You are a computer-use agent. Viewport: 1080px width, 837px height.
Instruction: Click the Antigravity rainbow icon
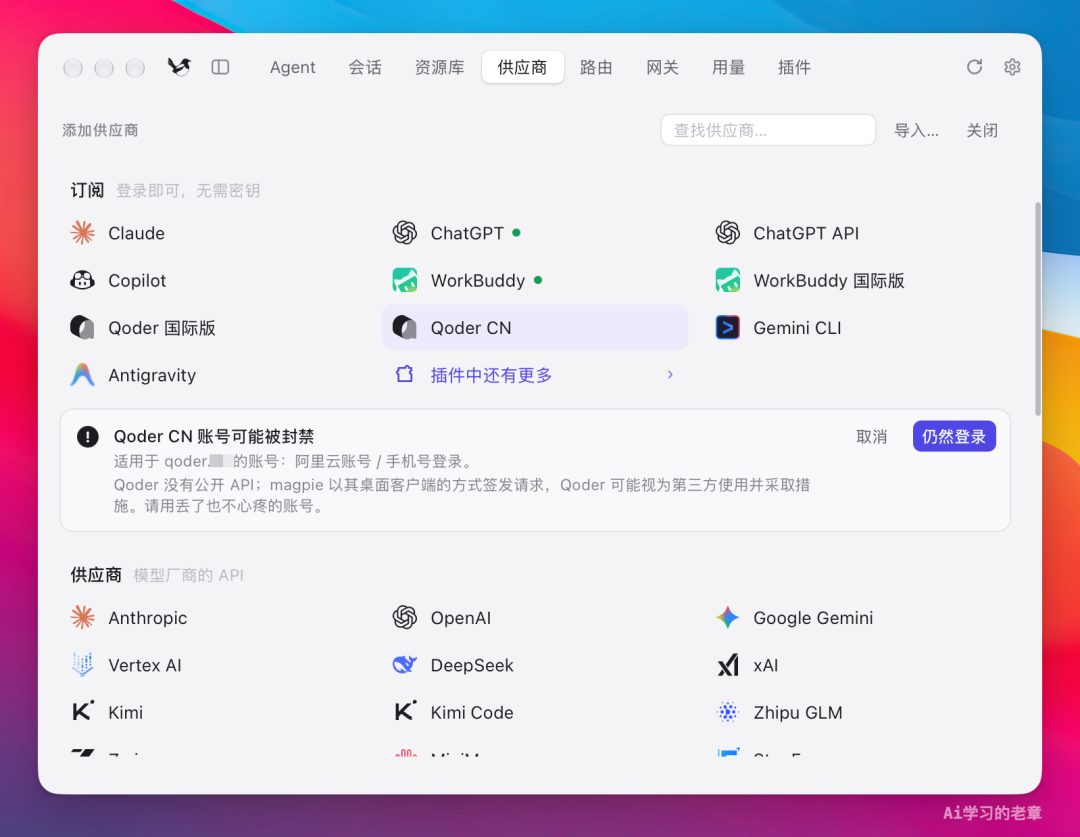[83, 375]
